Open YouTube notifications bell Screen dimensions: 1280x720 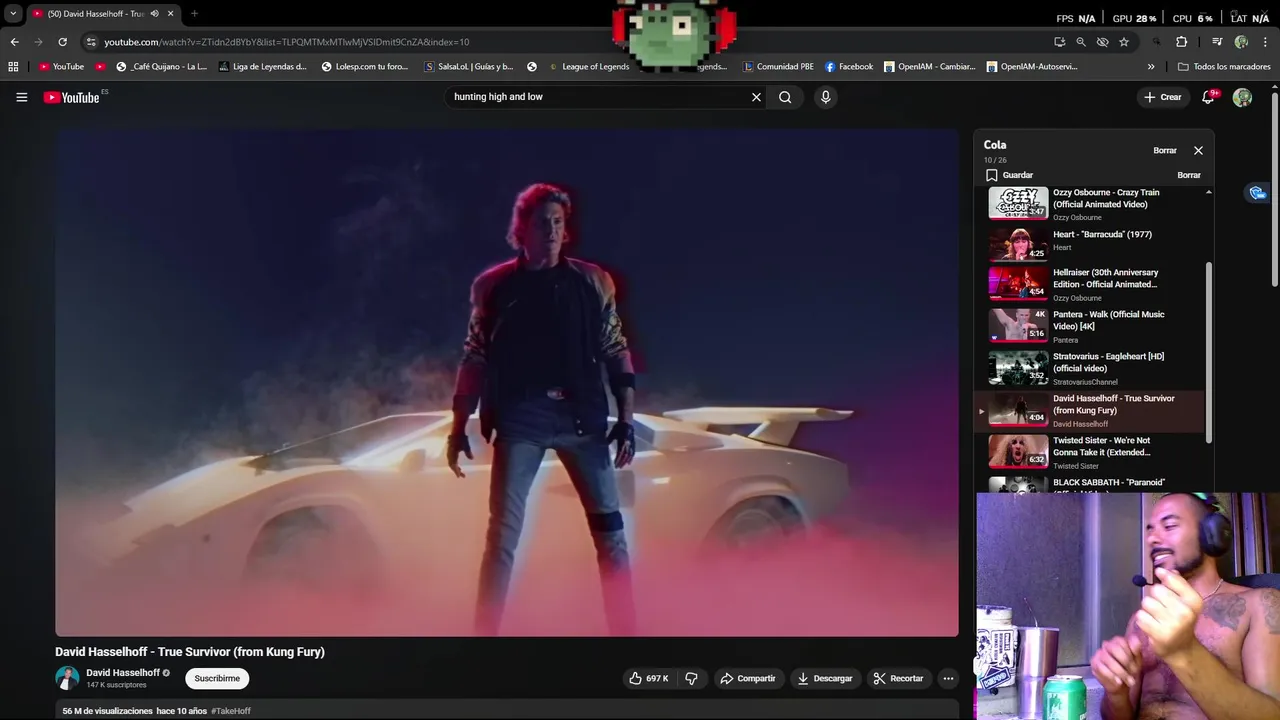point(1209,97)
